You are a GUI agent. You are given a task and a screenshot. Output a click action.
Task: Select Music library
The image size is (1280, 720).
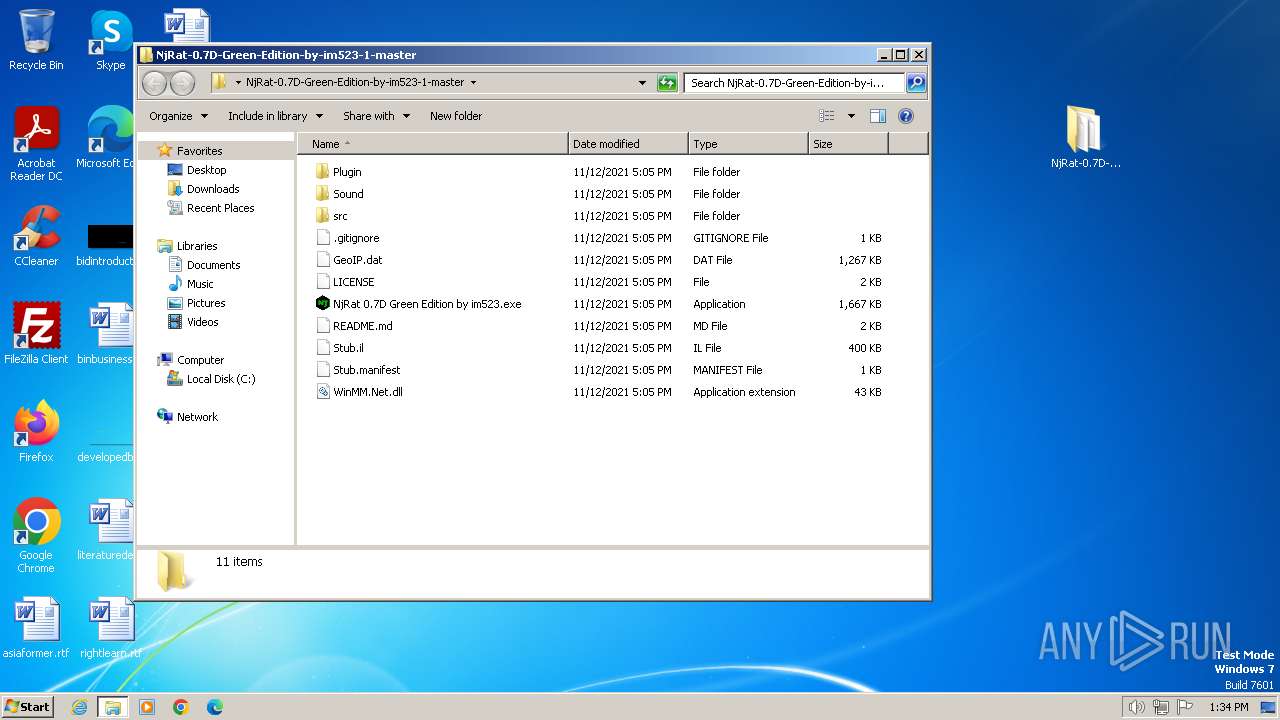200,284
